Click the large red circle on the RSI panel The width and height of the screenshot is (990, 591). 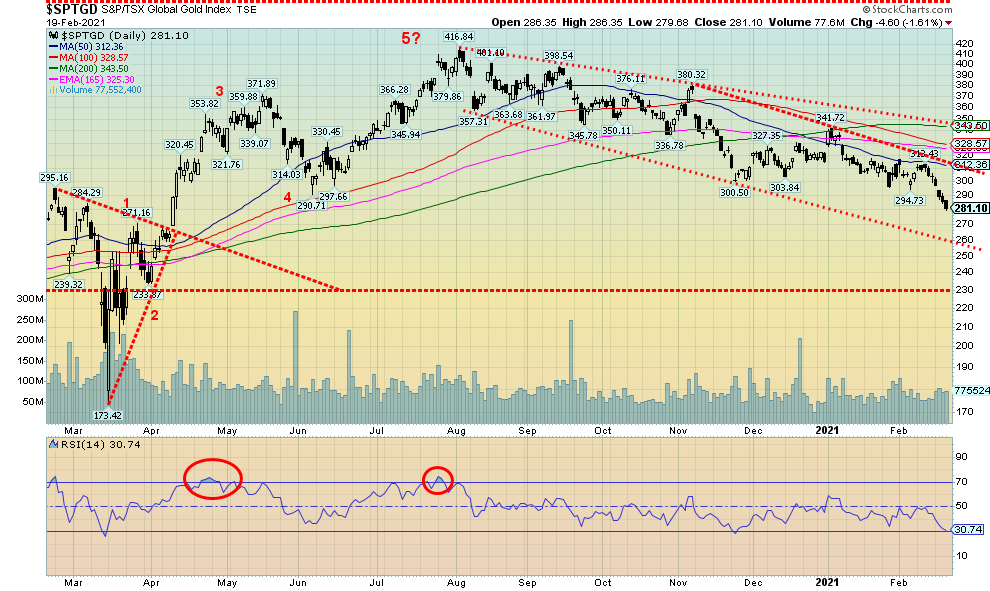pos(212,479)
